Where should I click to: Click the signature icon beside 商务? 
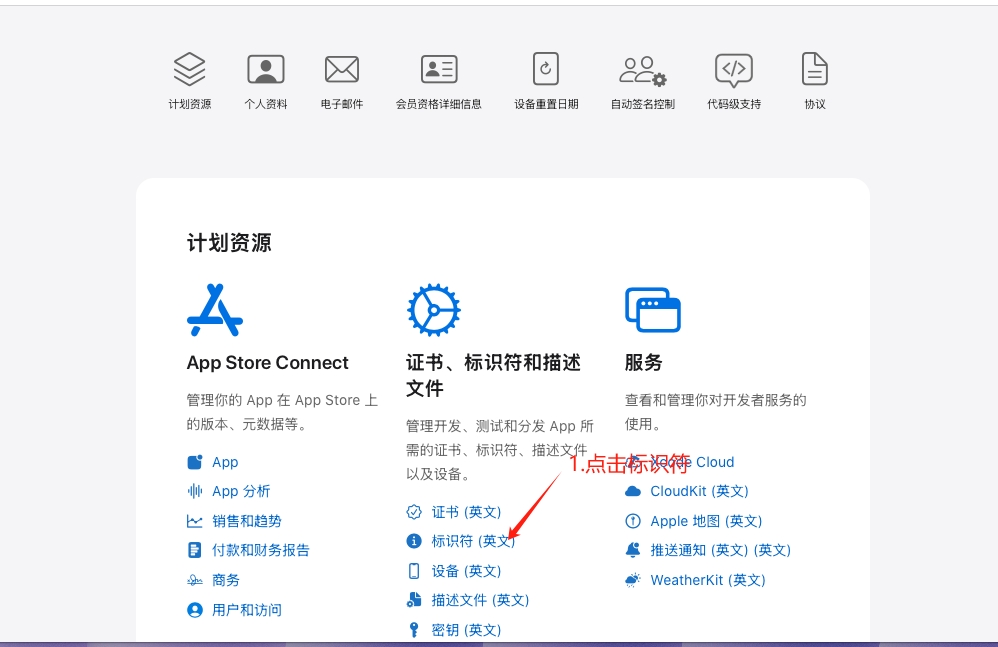[x=195, y=580]
